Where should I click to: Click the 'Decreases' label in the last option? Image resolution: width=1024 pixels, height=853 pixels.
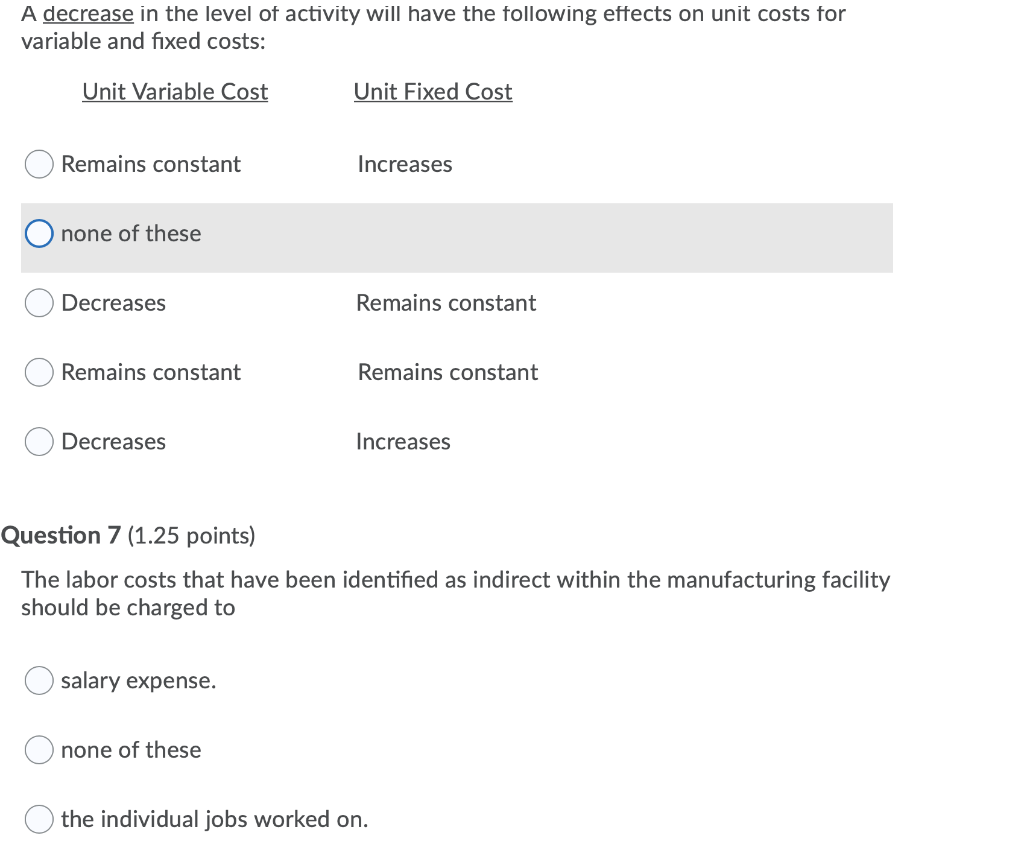pos(112,441)
